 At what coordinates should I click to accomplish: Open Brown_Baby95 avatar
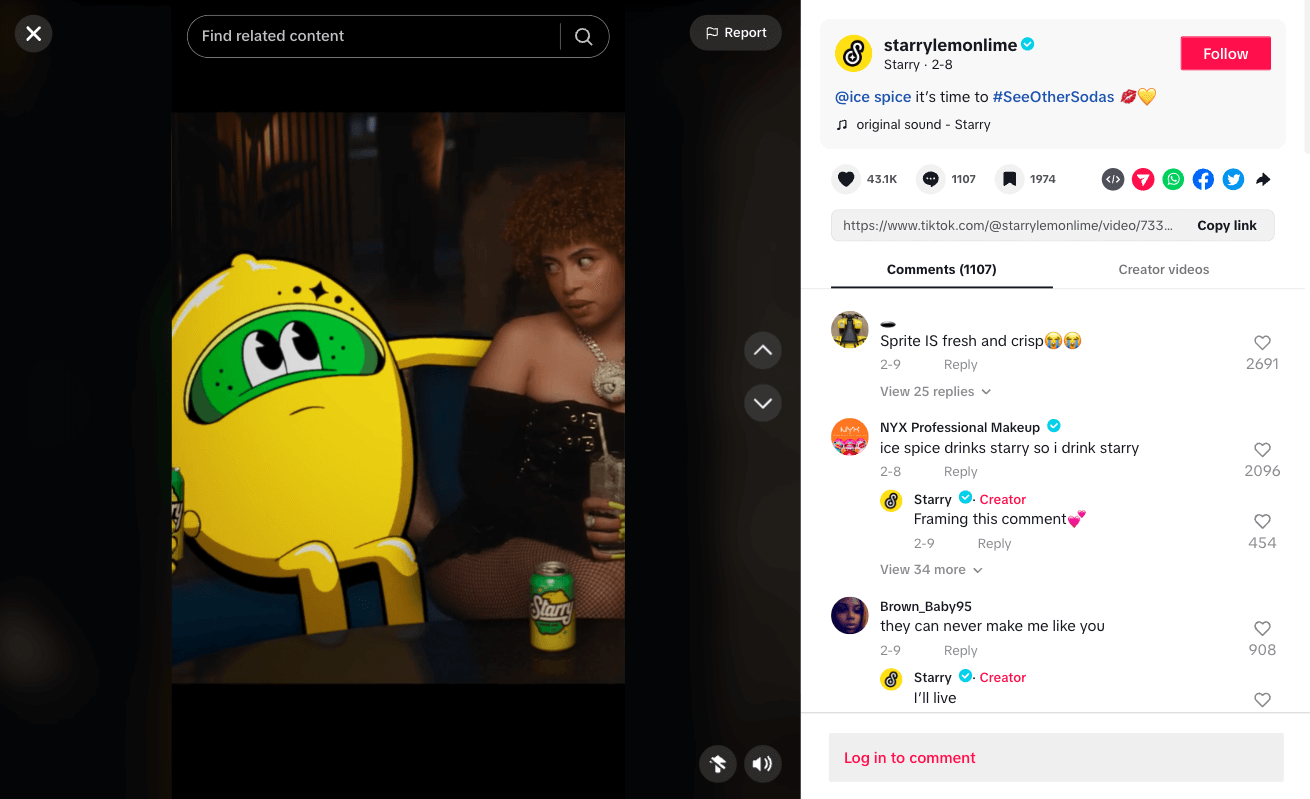[x=849, y=616]
